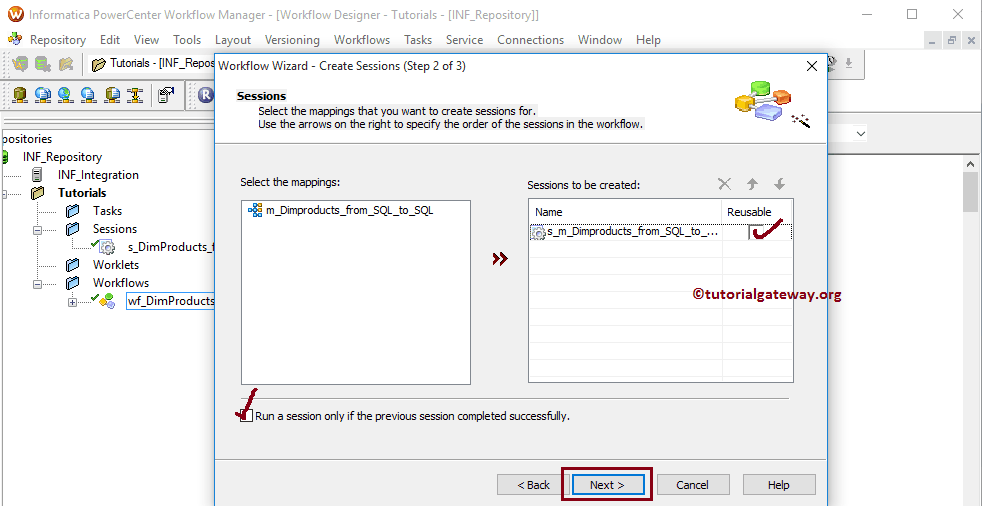Click the wizard Help button
Viewport: 982px width, 506px height.
click(779, 485)
